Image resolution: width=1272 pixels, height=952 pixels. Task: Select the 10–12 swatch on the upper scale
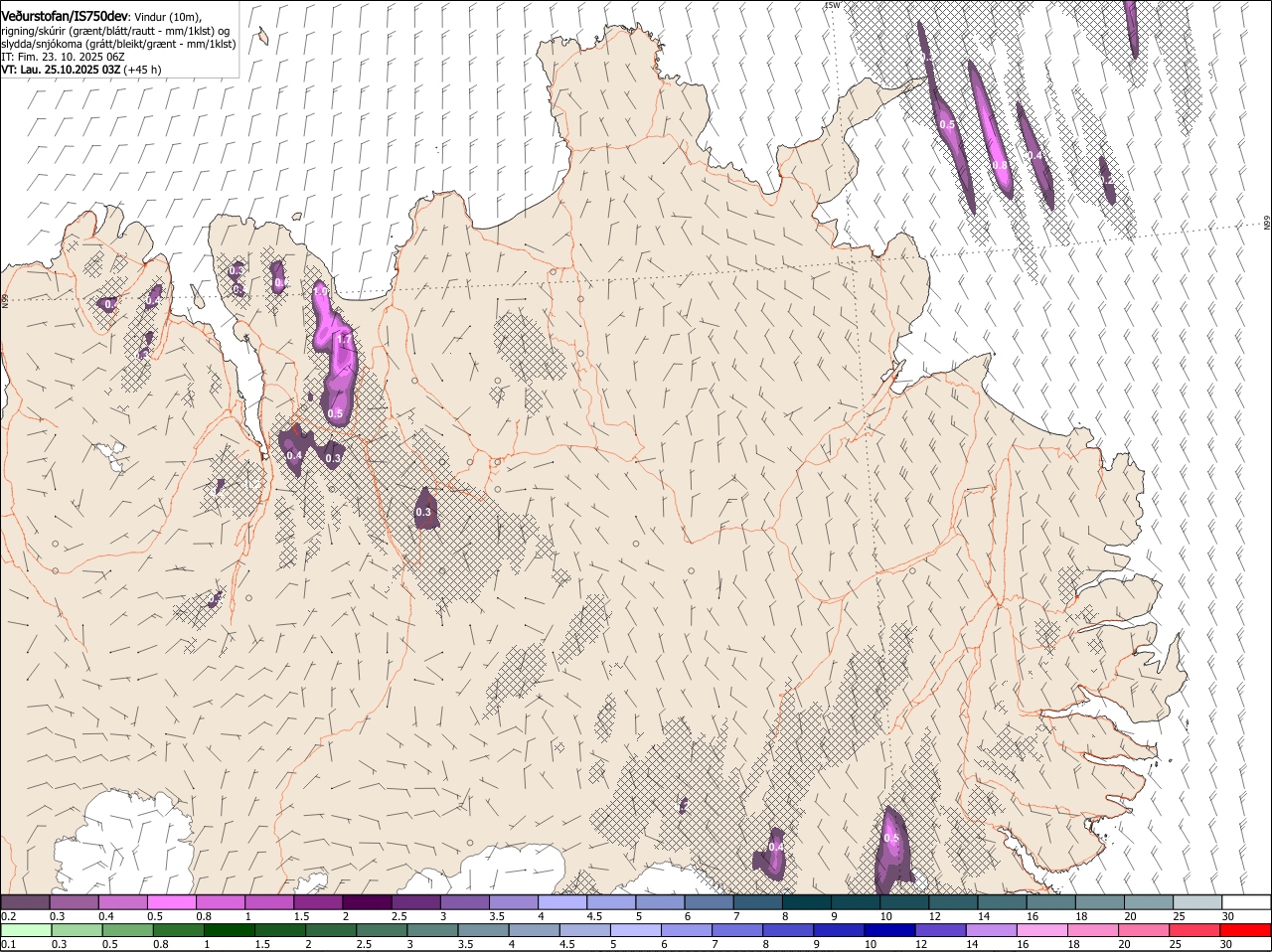(905, 902)
